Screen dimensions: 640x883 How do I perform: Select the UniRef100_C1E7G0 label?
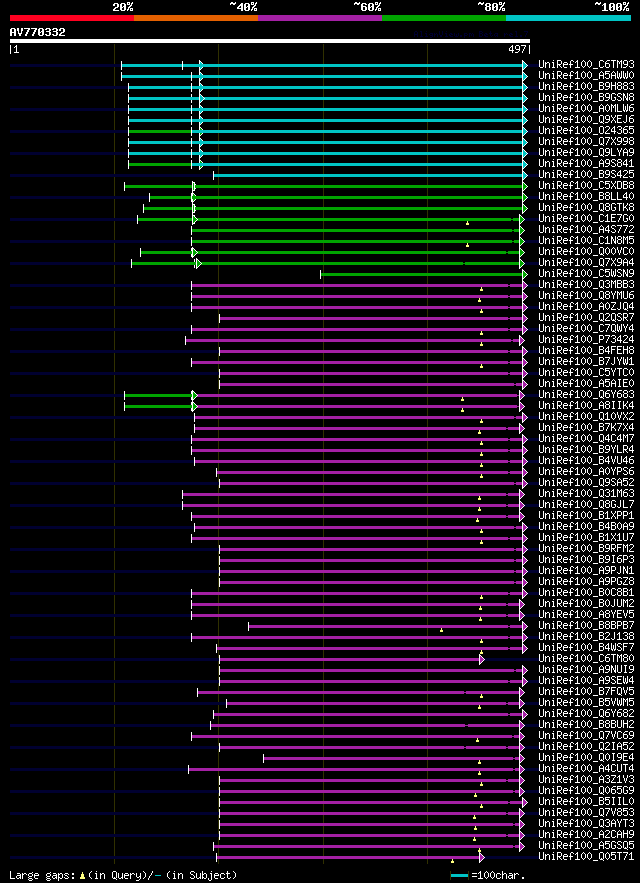coord(586,218)
